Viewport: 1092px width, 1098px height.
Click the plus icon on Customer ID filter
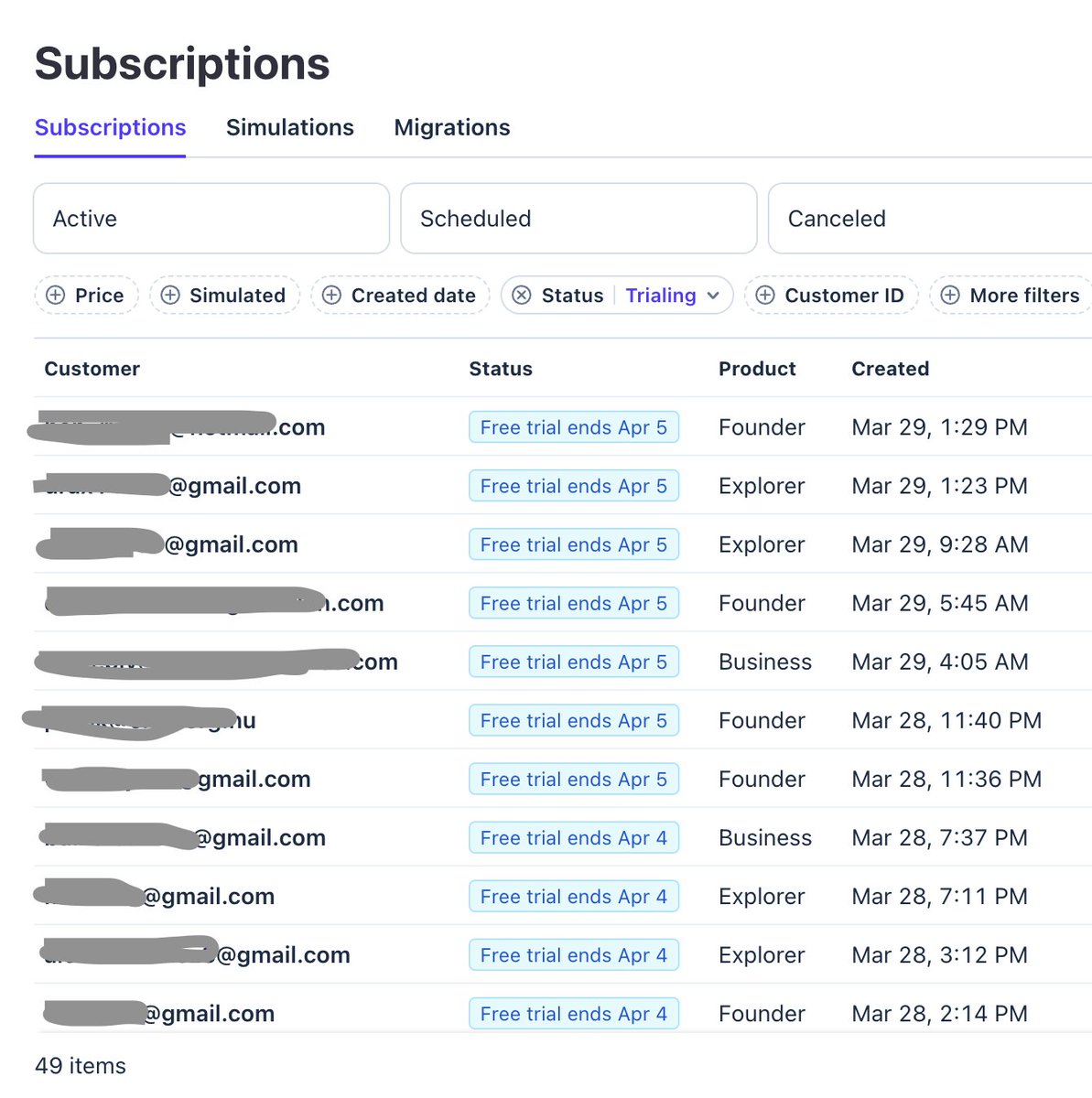[765, 295]
